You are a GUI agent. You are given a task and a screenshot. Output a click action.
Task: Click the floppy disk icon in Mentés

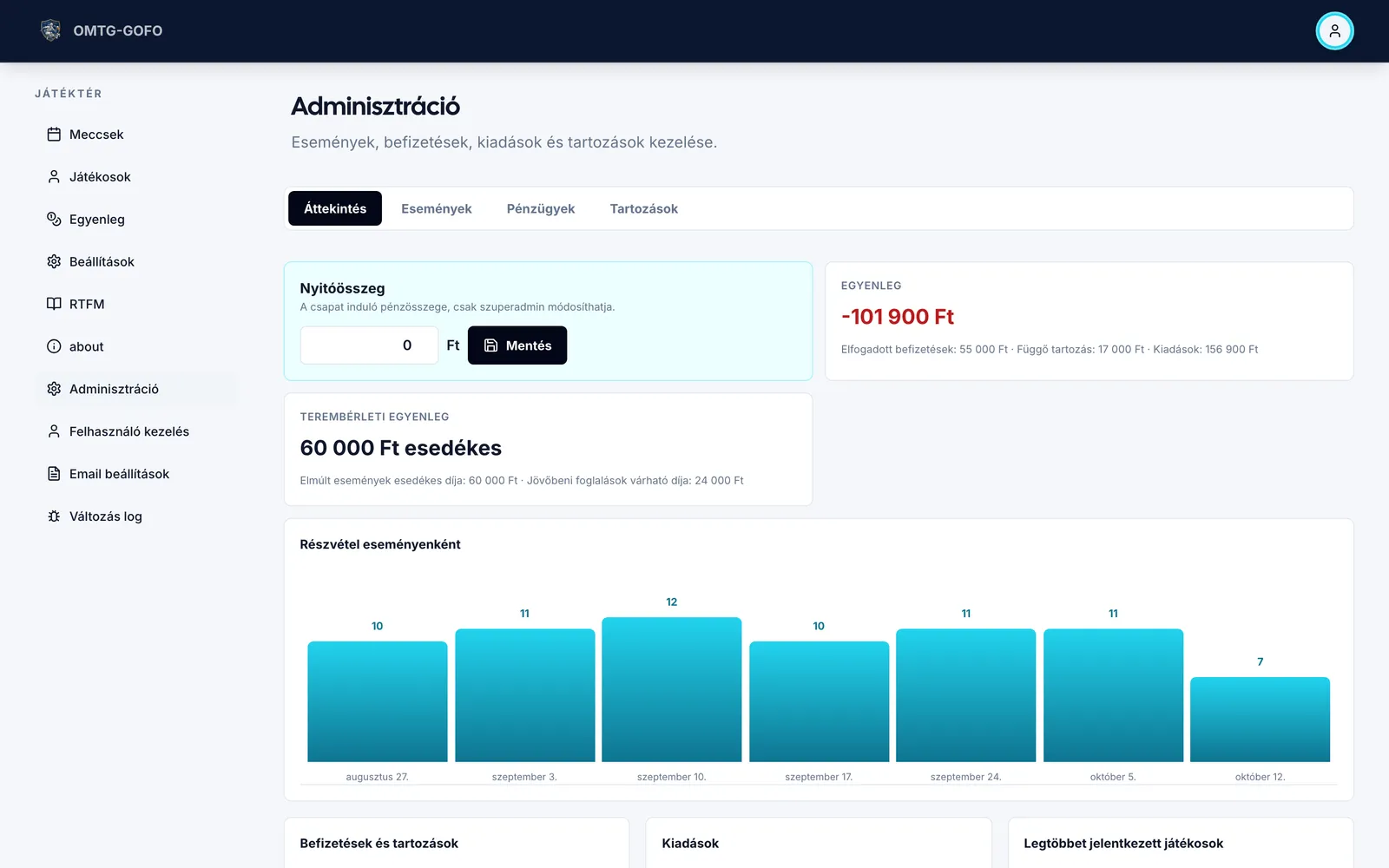point(490,345)
